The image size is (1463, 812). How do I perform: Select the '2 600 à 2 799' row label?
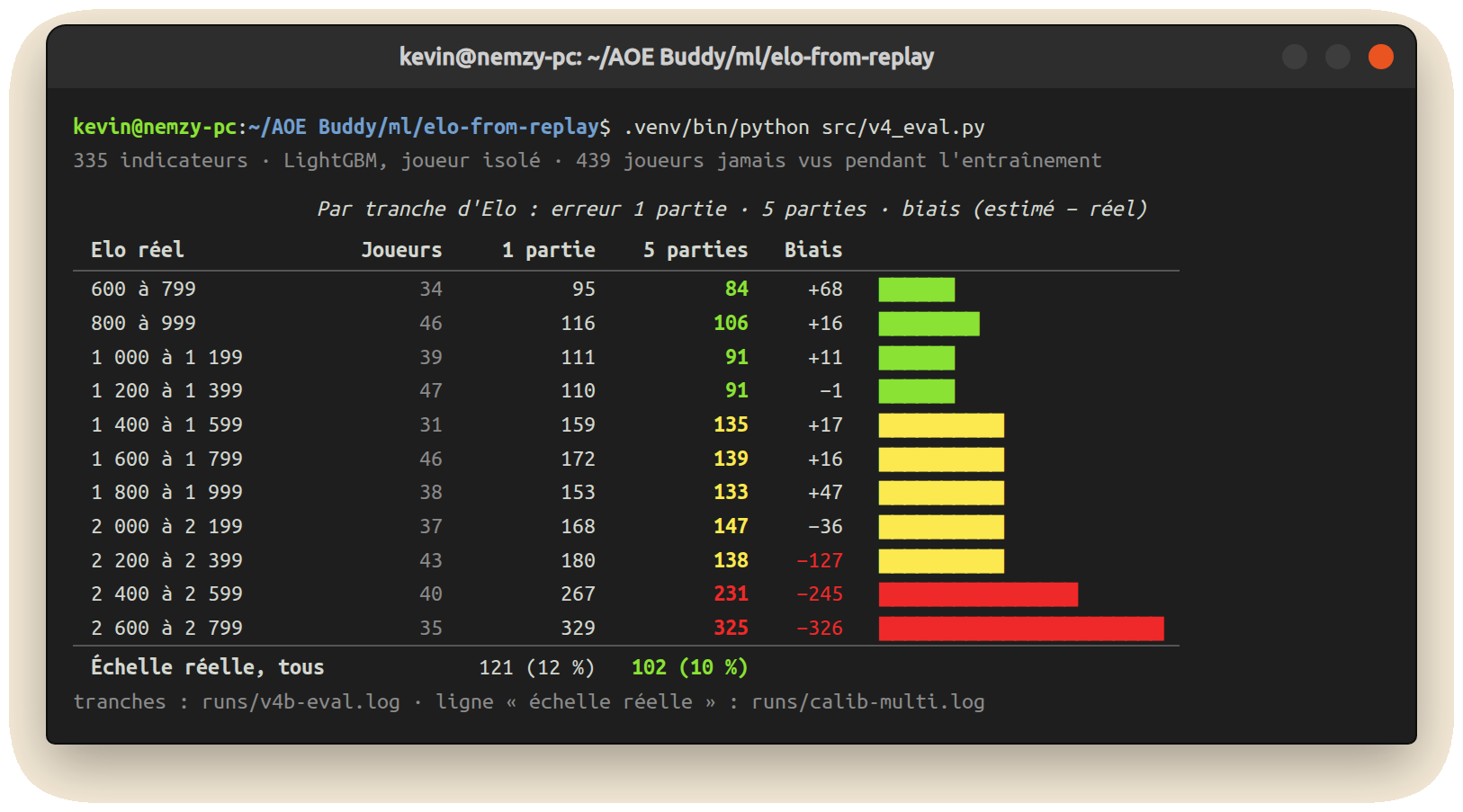coord(166,628)
